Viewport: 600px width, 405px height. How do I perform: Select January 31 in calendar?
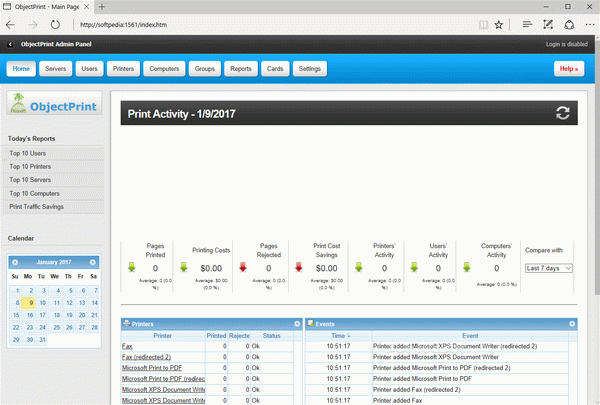click(x=42, y=340)
